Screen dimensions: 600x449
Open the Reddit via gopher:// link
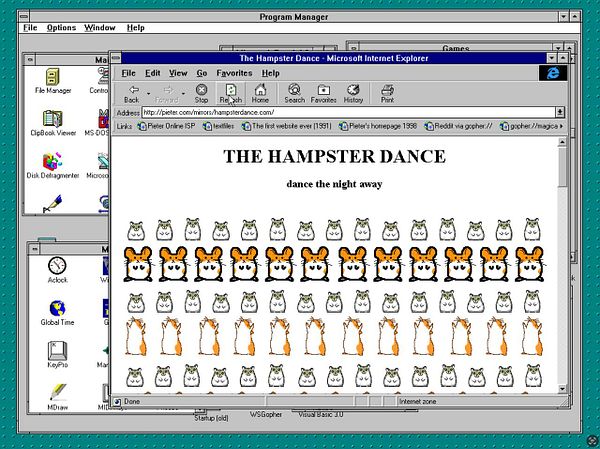point(458,126)
